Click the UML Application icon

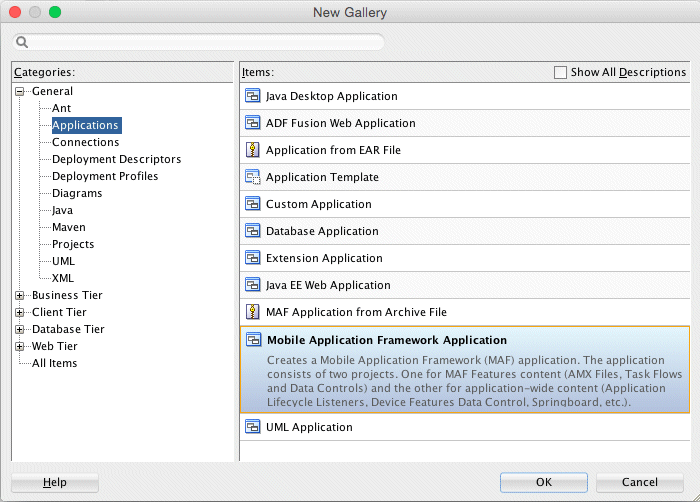coord(253,428)
